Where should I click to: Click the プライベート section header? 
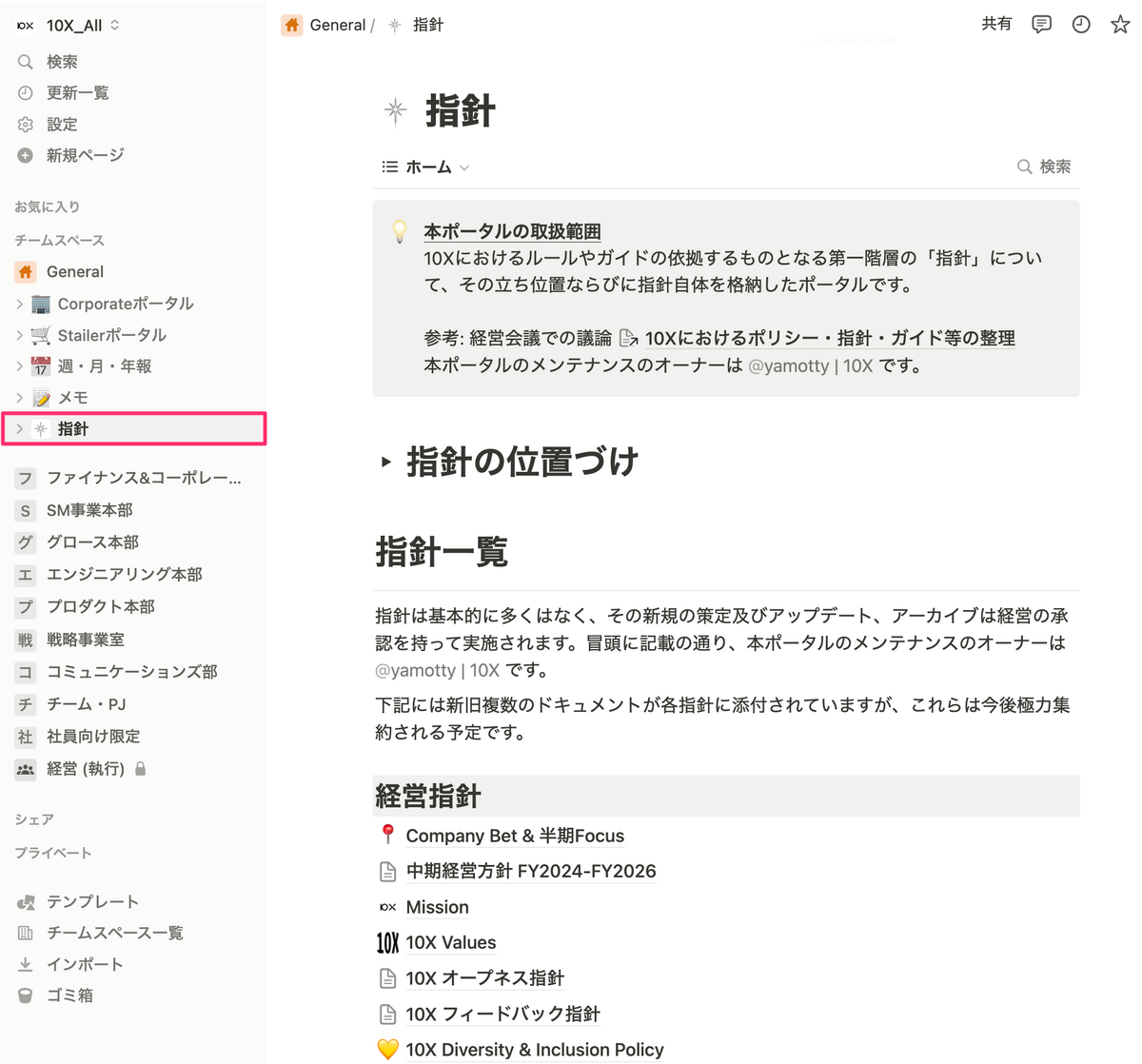pos(53,853)
